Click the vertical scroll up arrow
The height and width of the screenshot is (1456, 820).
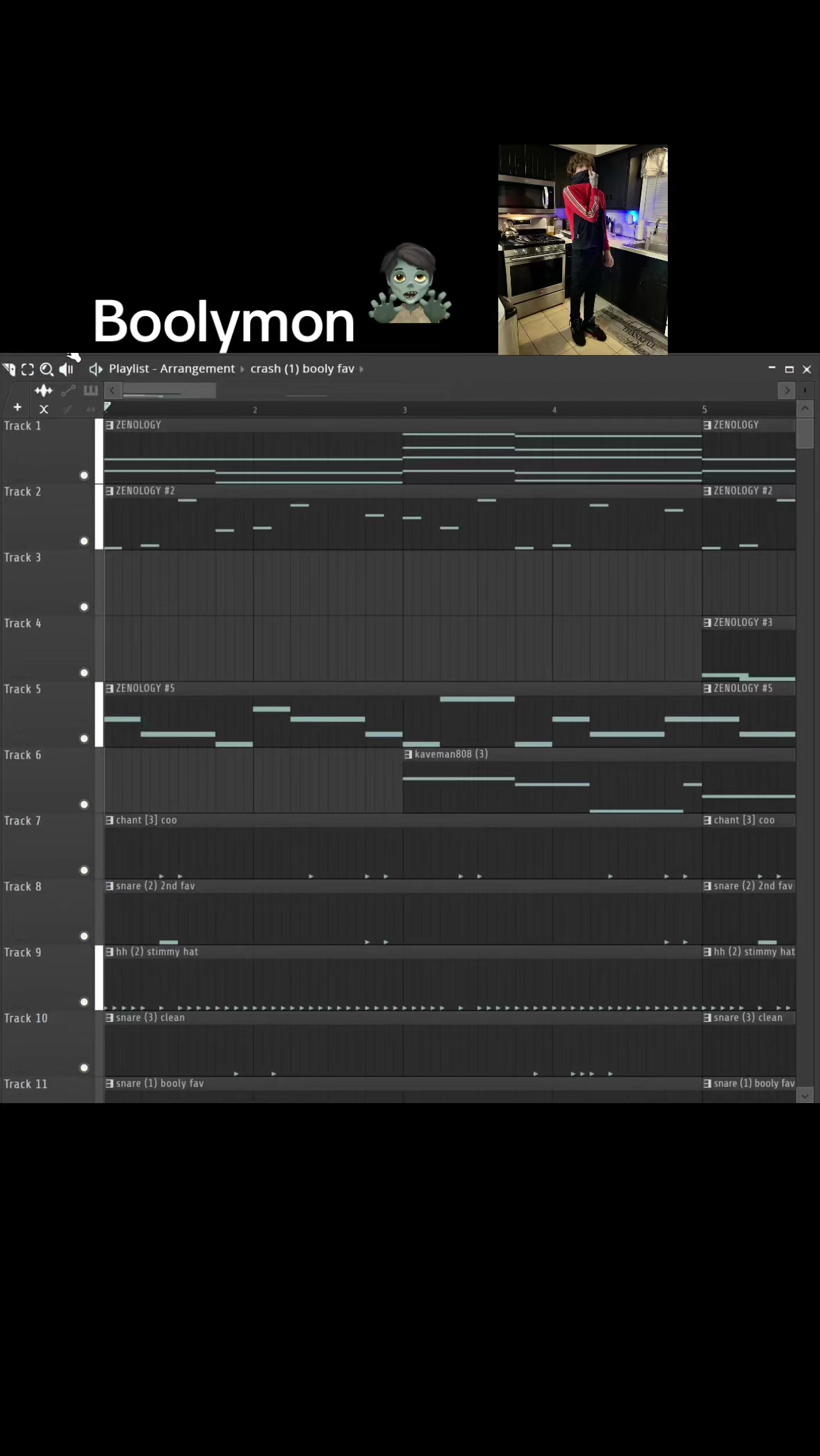(805, 408)
